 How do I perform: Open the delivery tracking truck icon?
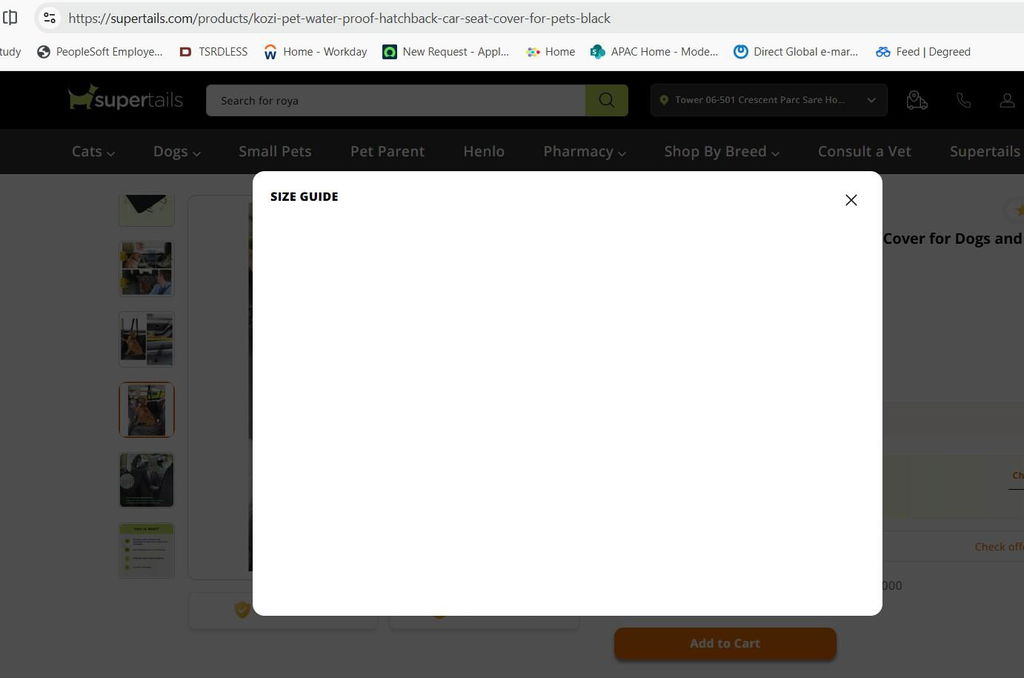click(x=917, y=101)
